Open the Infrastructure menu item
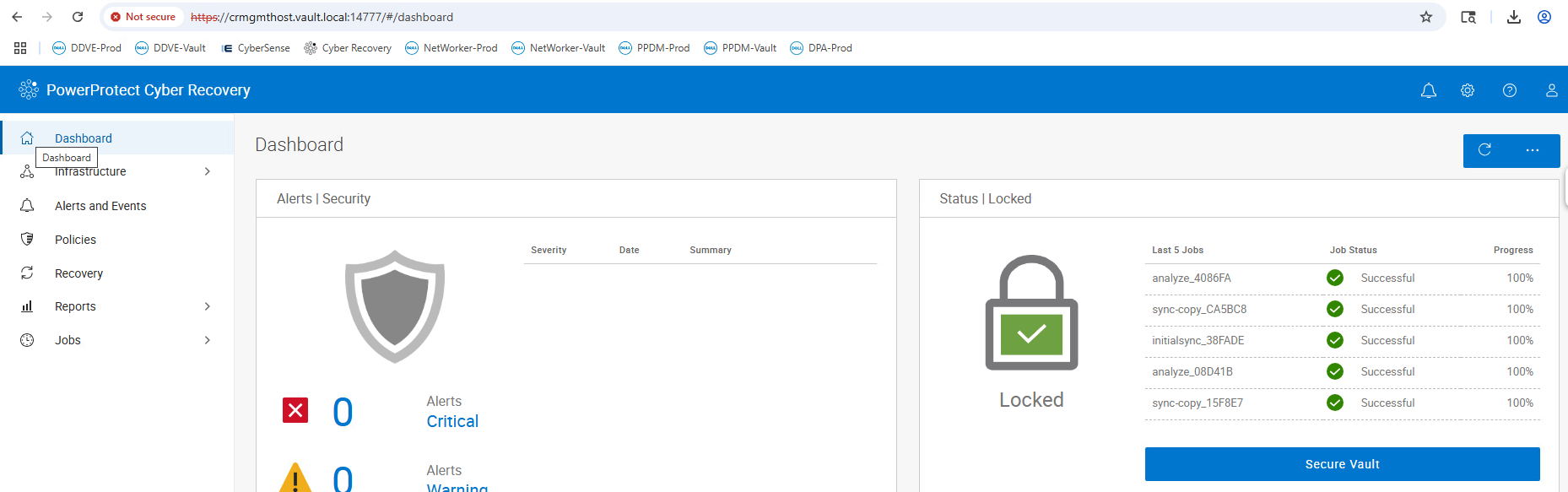1568x492 pixels. coord(90,171)
